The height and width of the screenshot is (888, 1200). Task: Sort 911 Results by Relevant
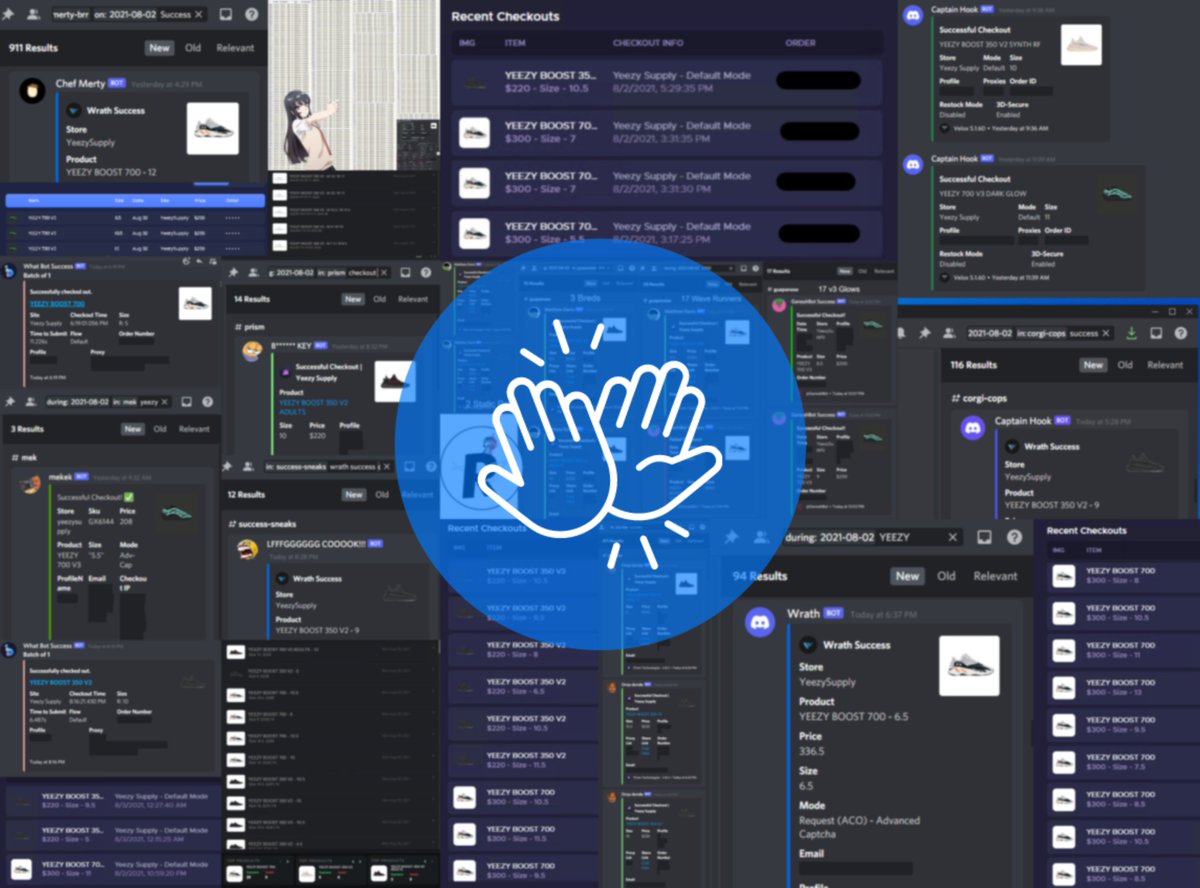(235, 47)
